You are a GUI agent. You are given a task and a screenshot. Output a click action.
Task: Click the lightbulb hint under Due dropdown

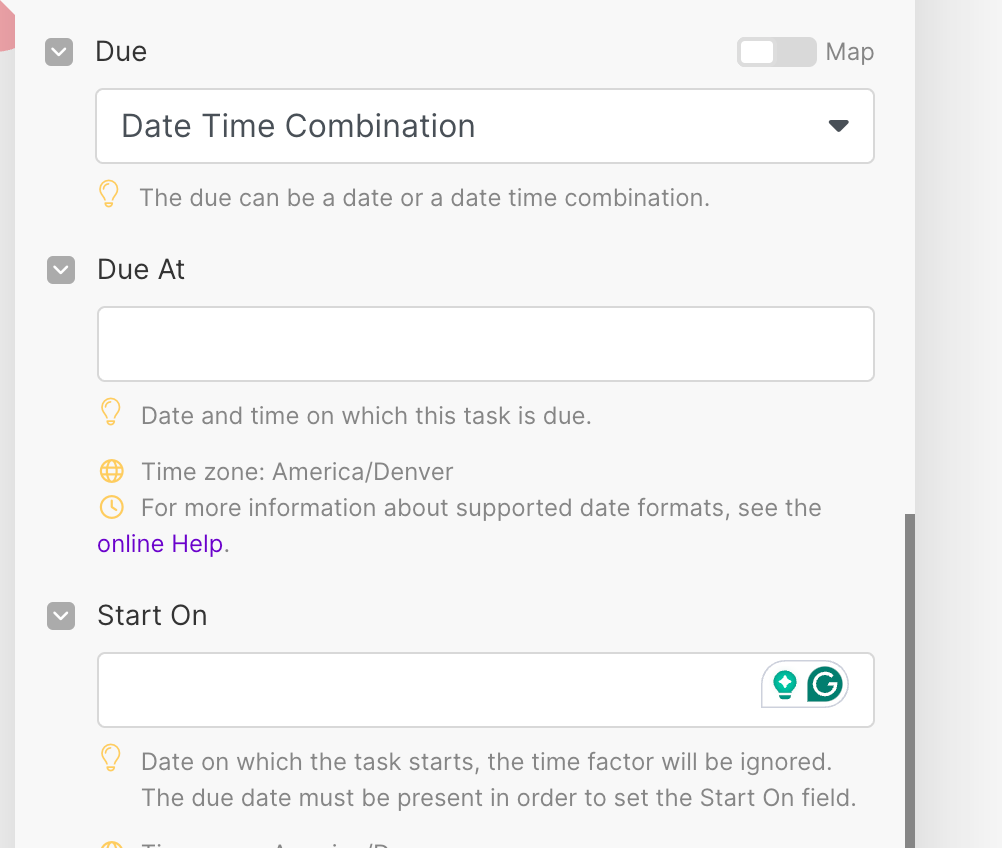(110, 194)
